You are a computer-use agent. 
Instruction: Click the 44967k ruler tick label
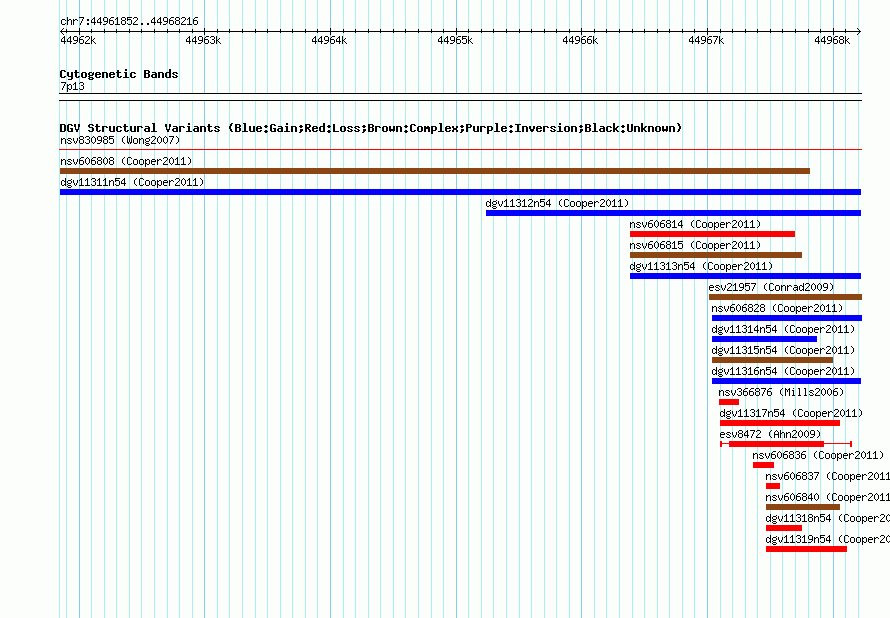click(706, 40)
